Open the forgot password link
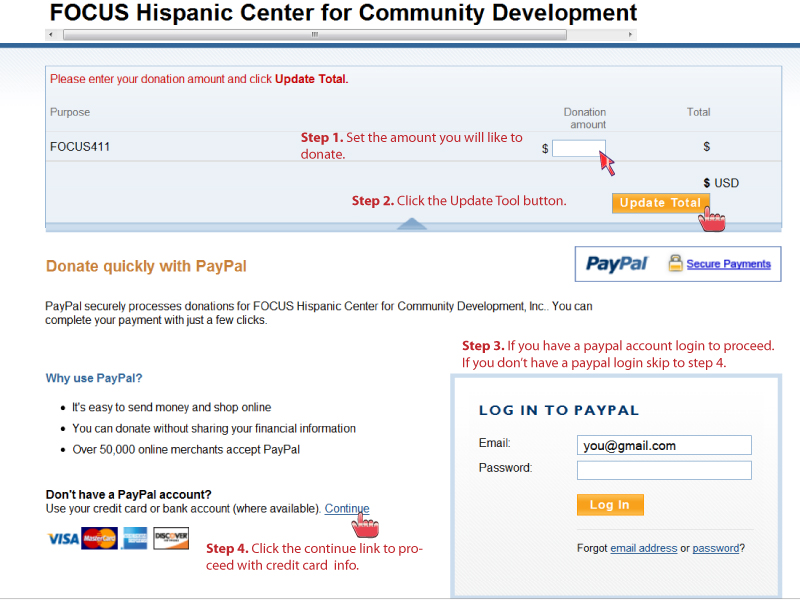800x600 pixels. point(716,548)
